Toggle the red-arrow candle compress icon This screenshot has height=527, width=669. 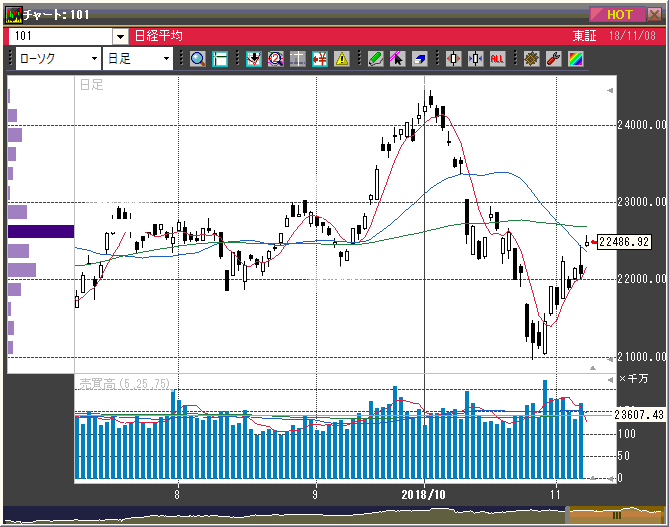[x=453, y=59]
